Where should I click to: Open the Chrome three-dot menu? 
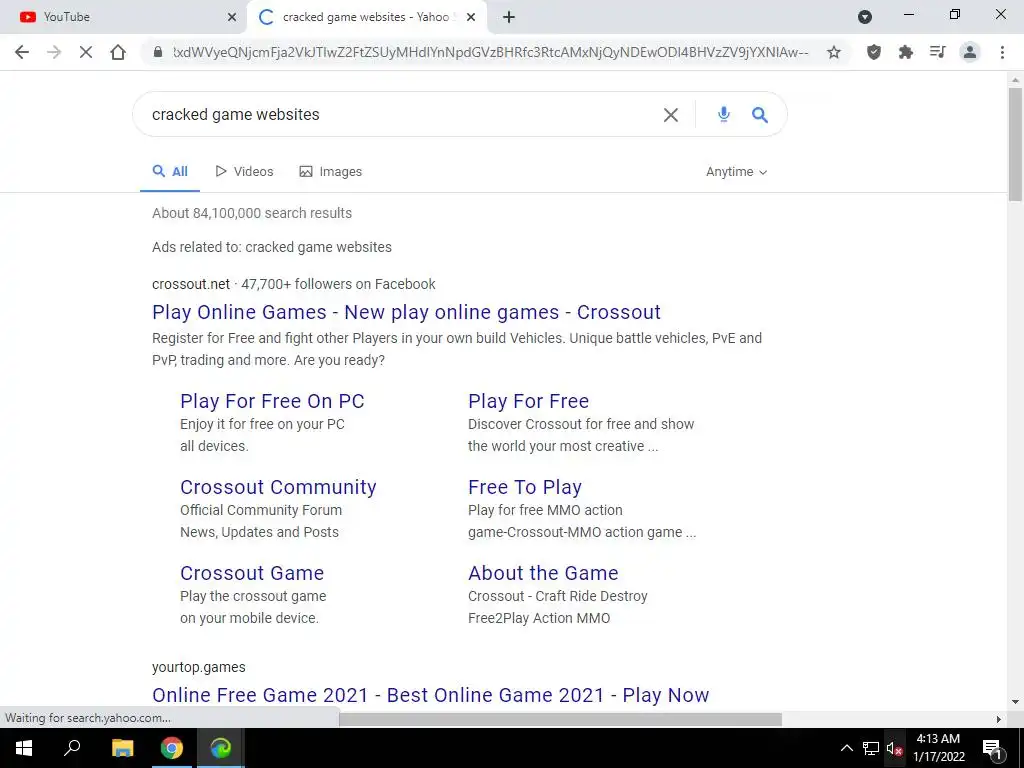coord(1002,52)
